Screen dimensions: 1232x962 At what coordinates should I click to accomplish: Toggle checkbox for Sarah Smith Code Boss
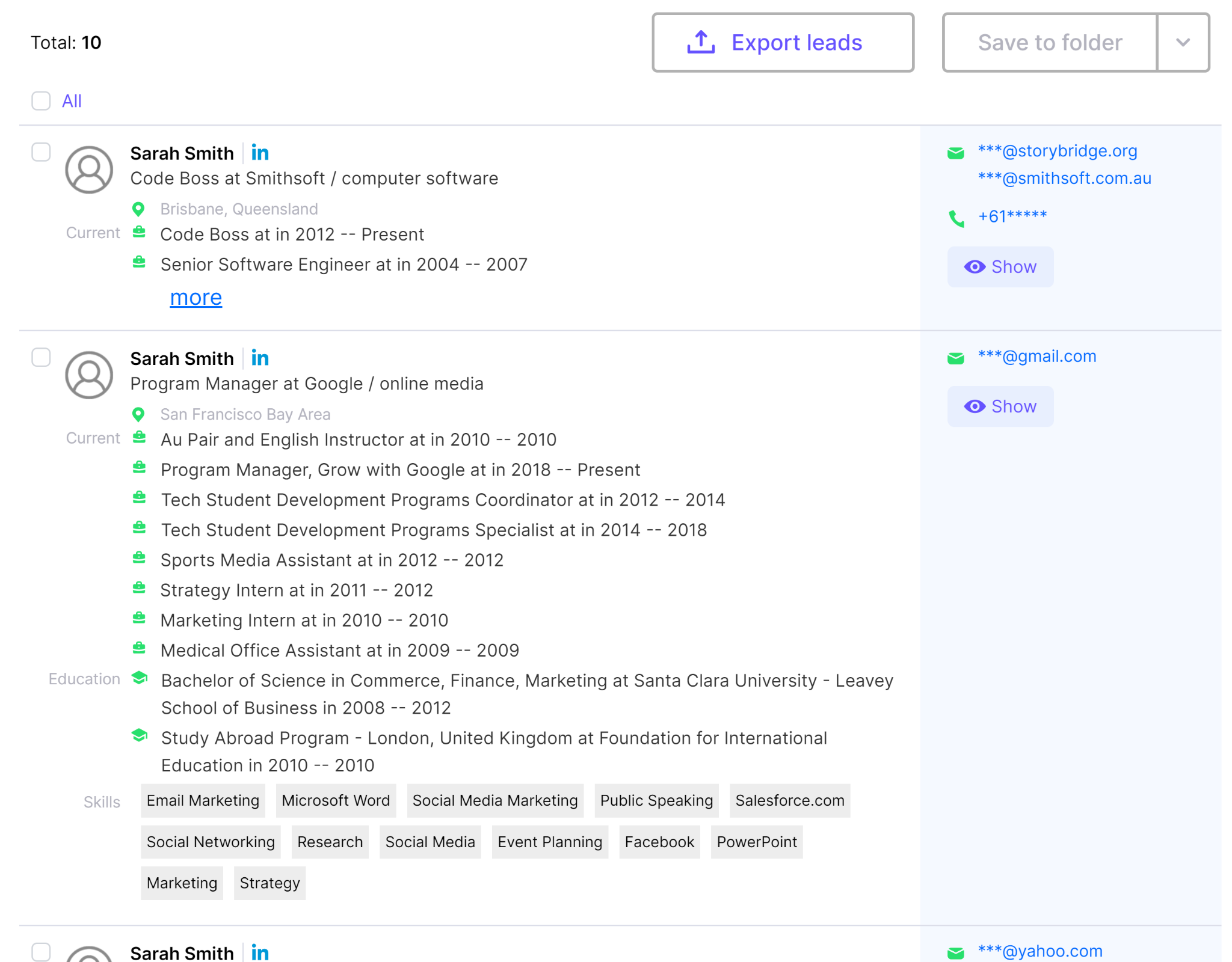(x=41, y=151)
